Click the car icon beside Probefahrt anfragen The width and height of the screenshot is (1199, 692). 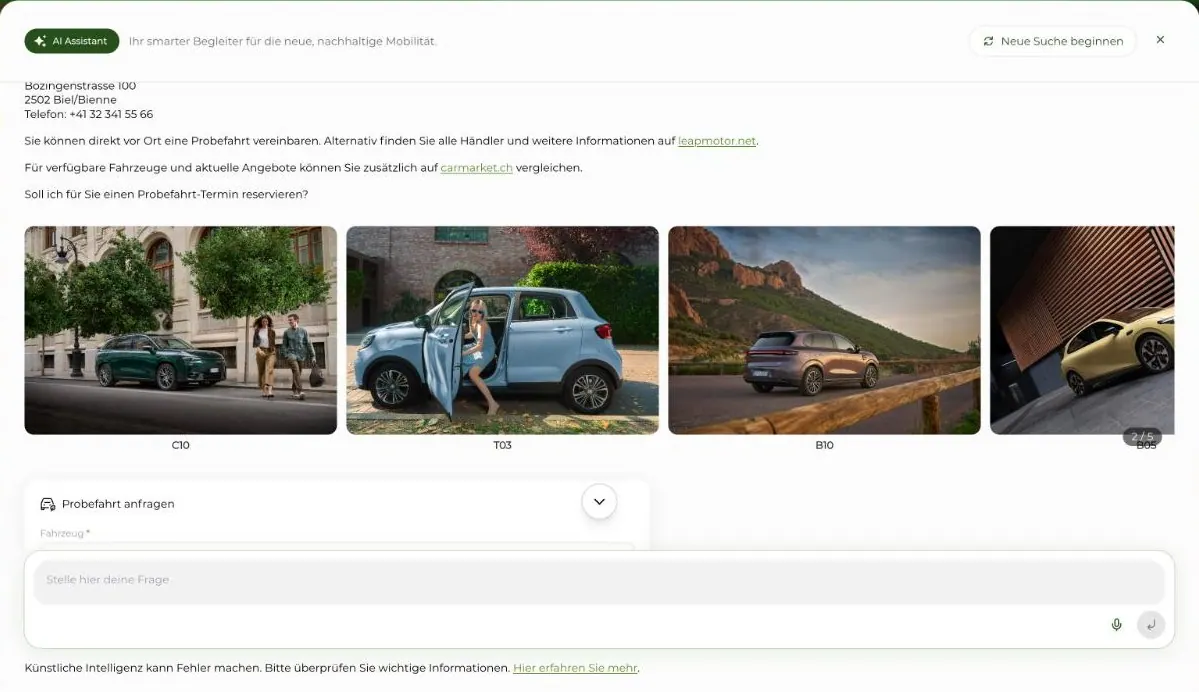(47, 504)
